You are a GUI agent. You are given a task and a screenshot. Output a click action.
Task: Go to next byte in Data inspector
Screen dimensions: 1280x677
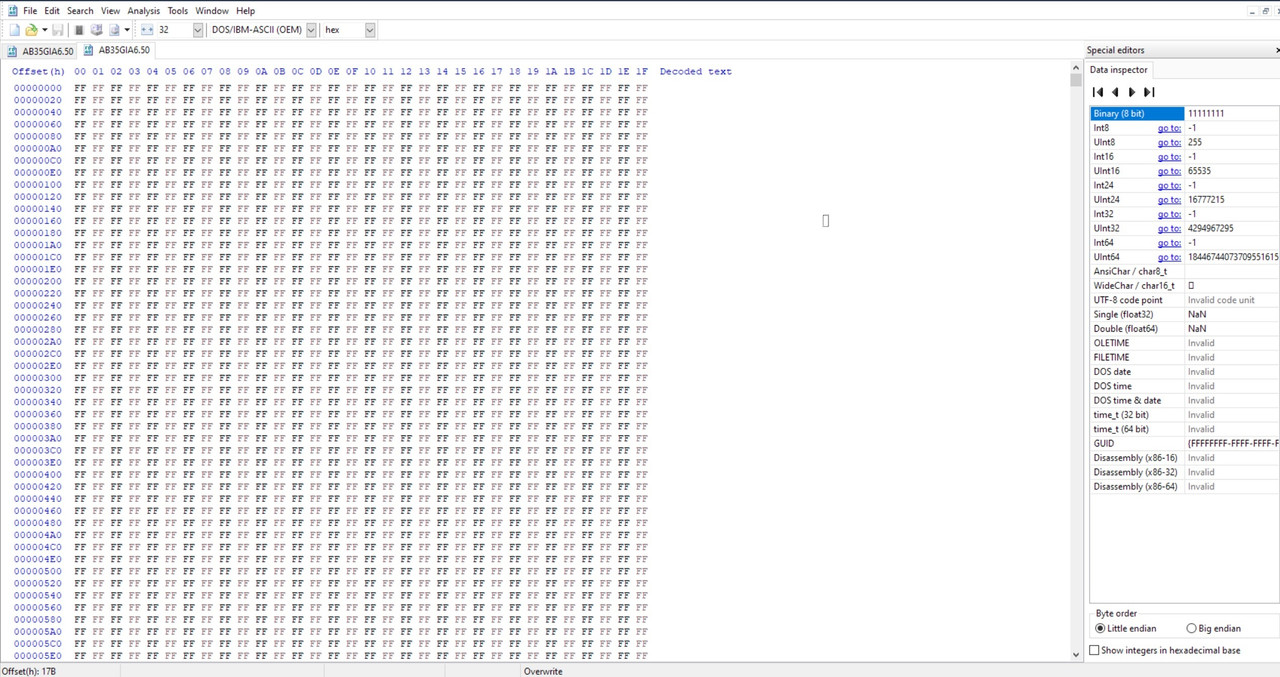(x=1132, y=92)
